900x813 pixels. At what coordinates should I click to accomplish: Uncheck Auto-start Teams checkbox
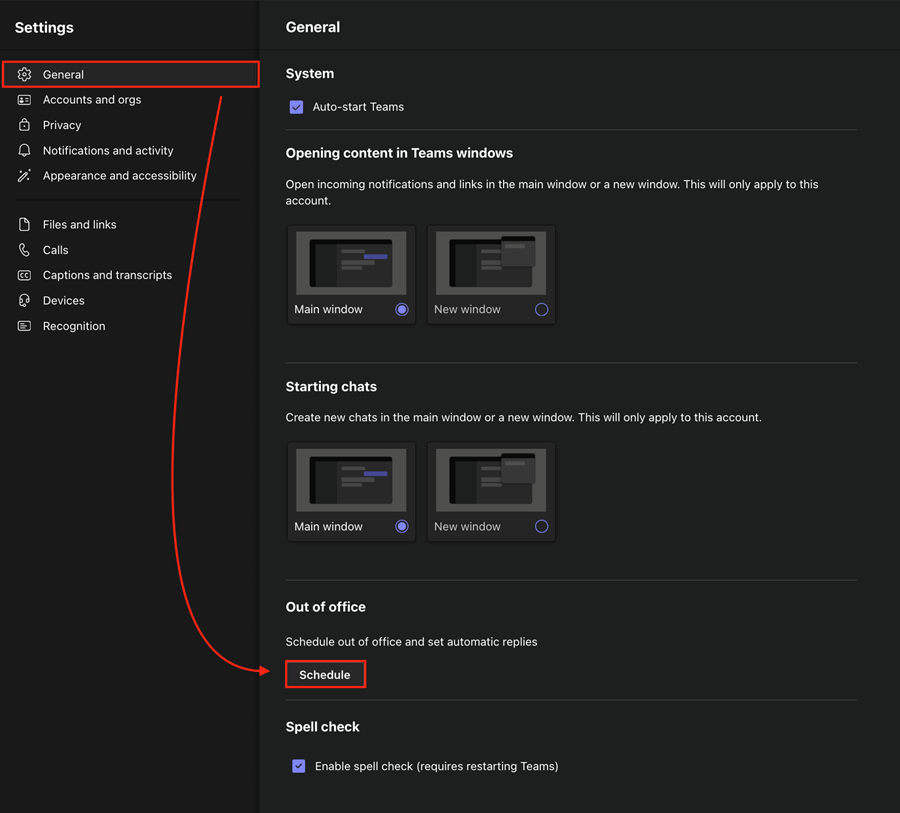point(296,107)
